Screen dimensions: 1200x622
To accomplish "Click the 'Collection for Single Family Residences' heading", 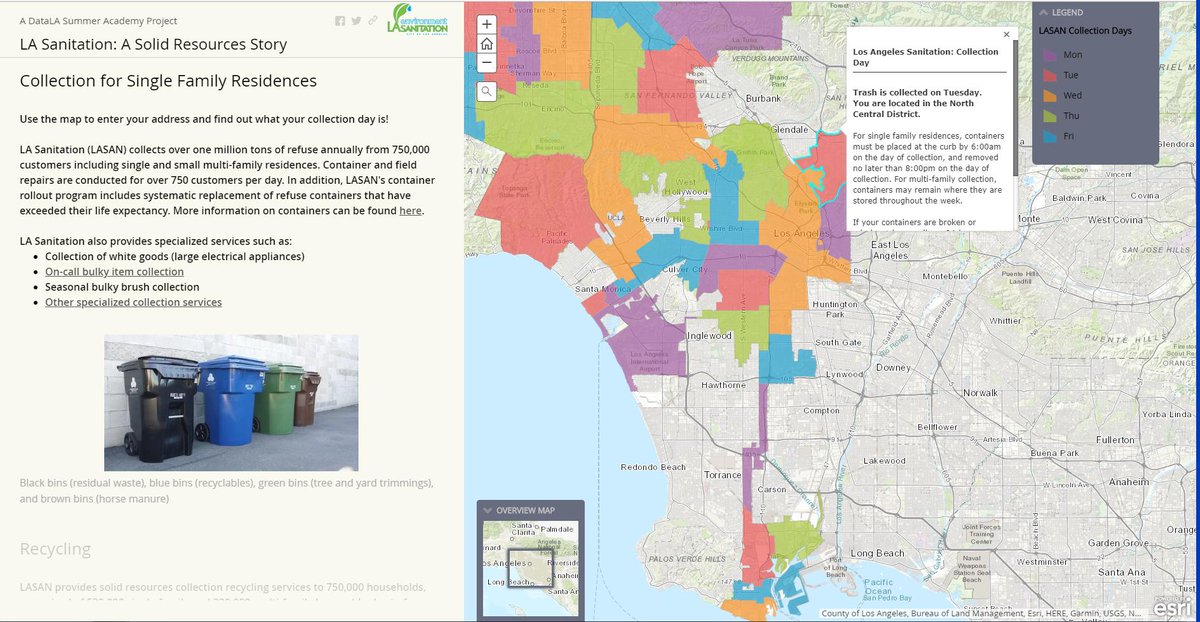I will 168,81.
